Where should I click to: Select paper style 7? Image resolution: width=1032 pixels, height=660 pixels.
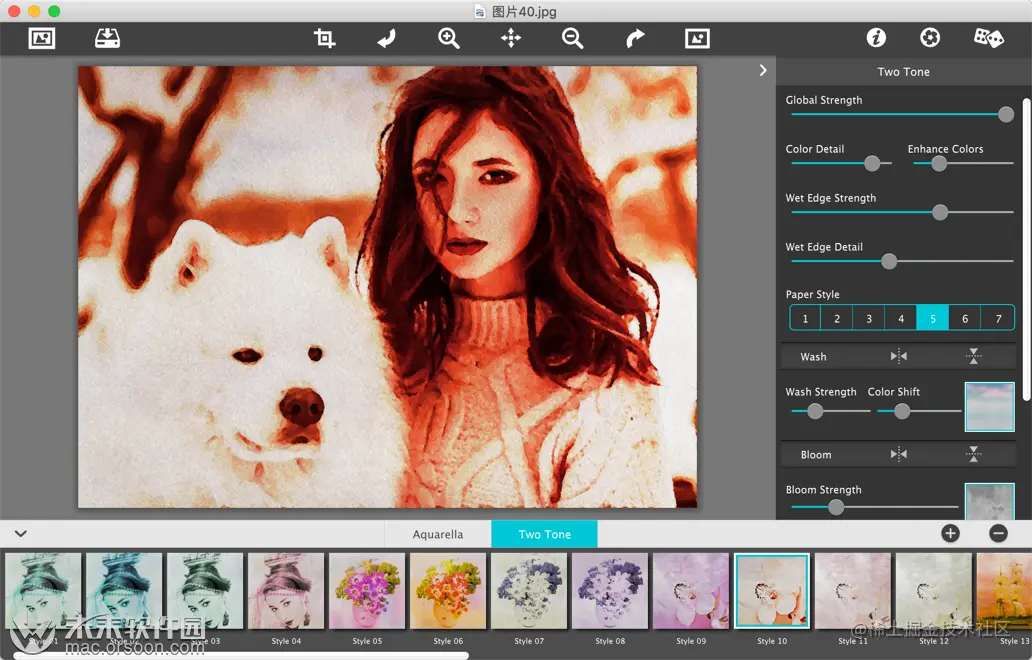(x=998, y=318)
